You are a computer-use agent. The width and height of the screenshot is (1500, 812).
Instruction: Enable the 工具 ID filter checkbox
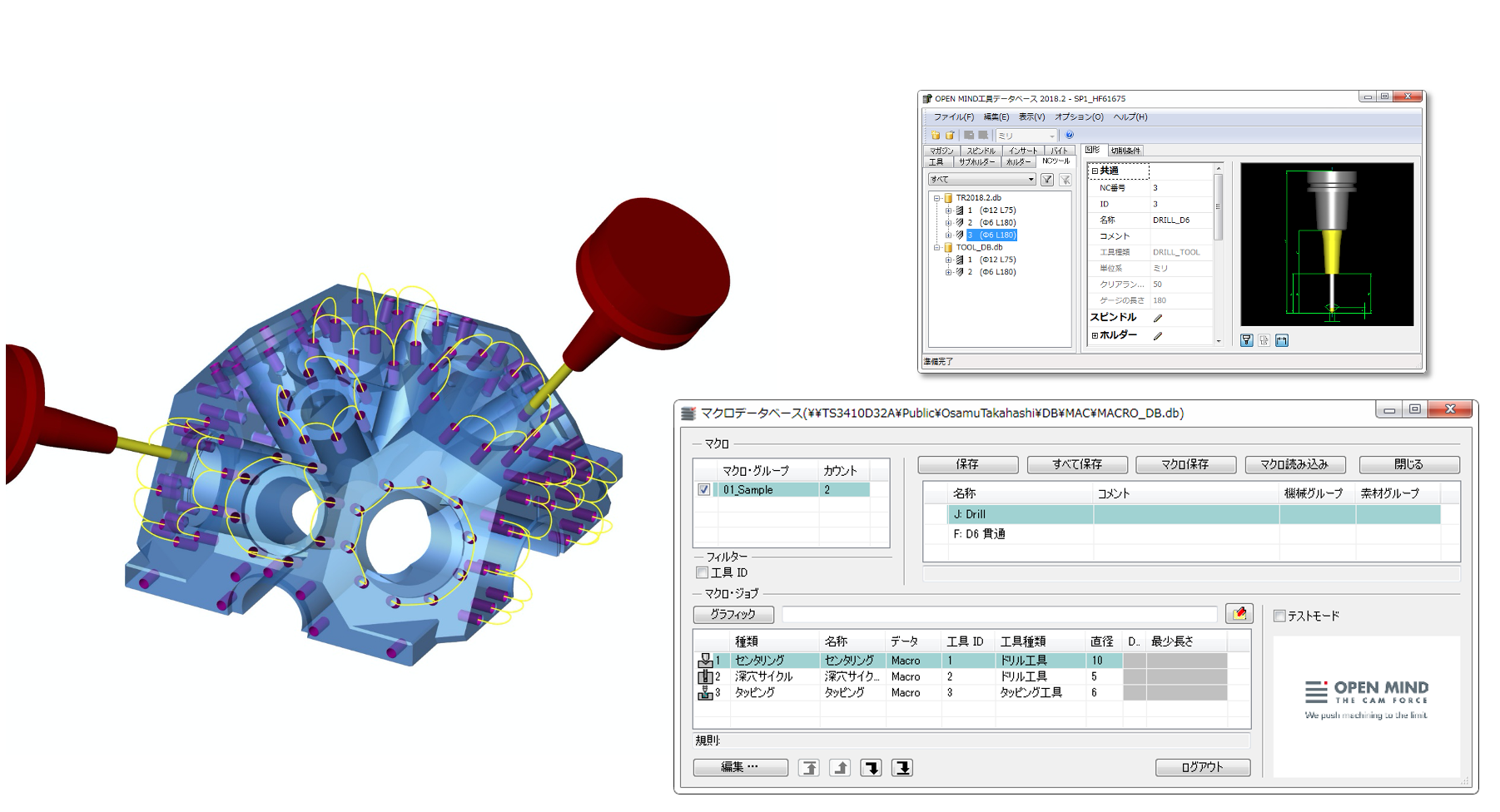pyautogui.click(x=702, y=572)
